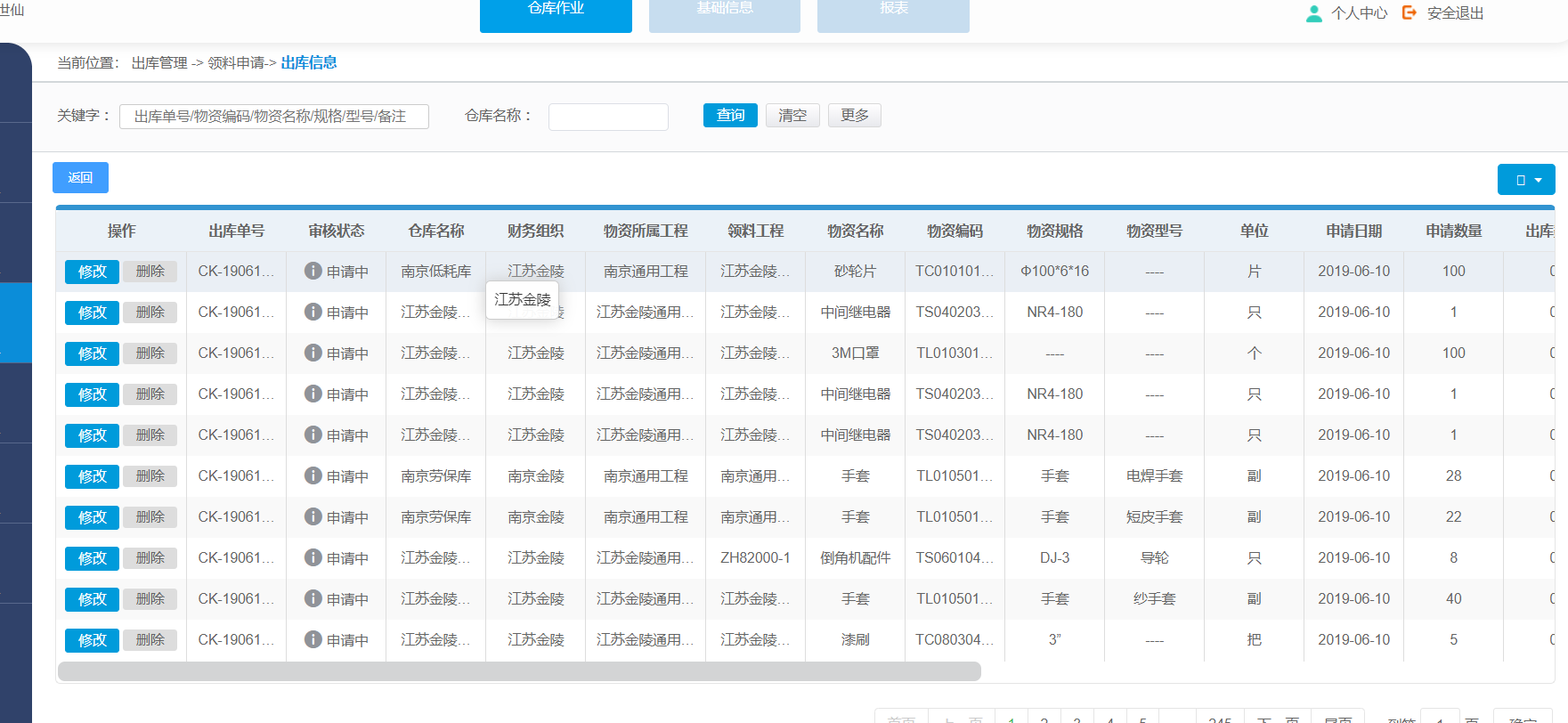Click the info status icon in 砂轮片 row
Image resolution: width=1568 pixels, height=723 pixels.
313,271
